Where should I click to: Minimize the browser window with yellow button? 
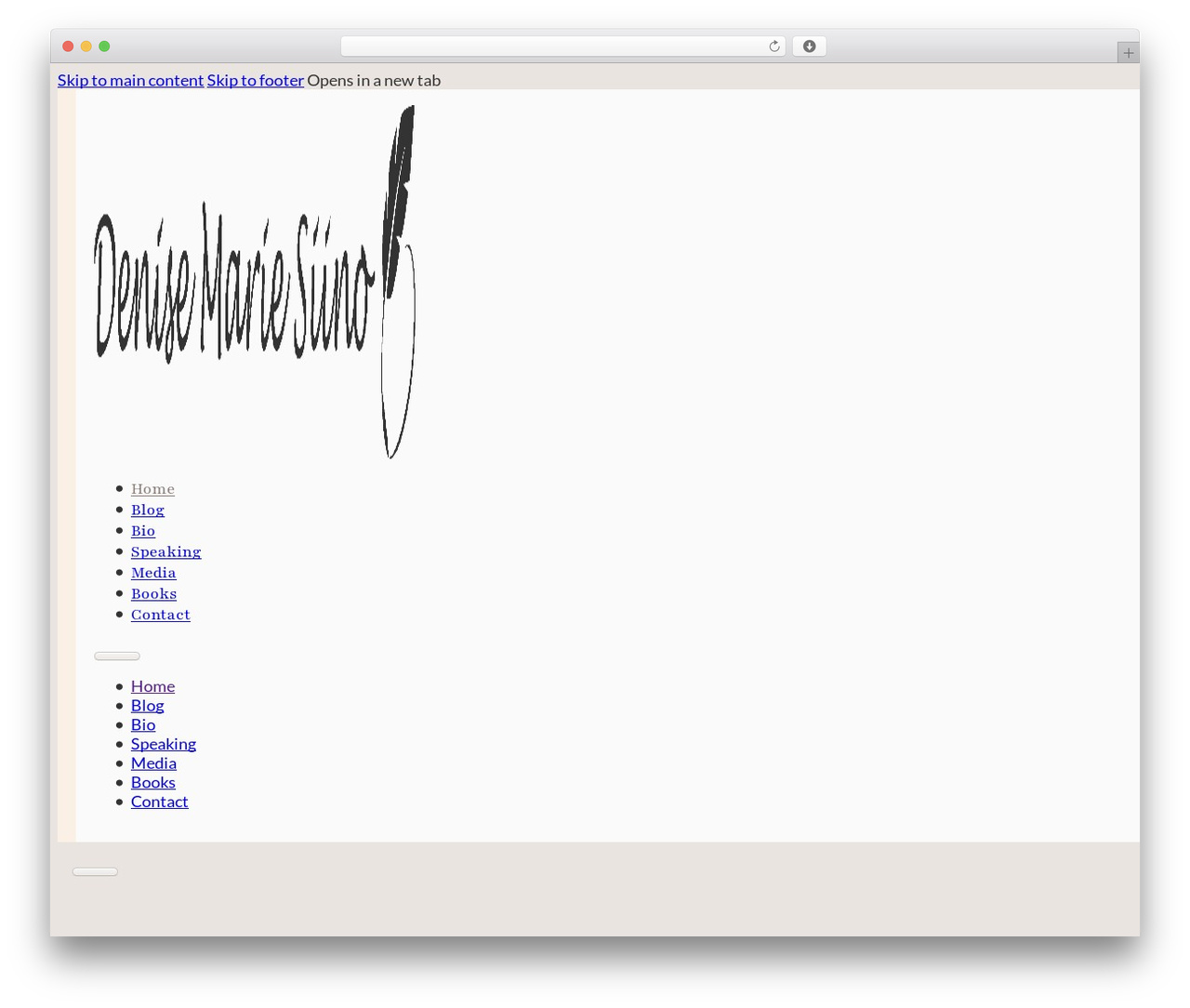86,46
